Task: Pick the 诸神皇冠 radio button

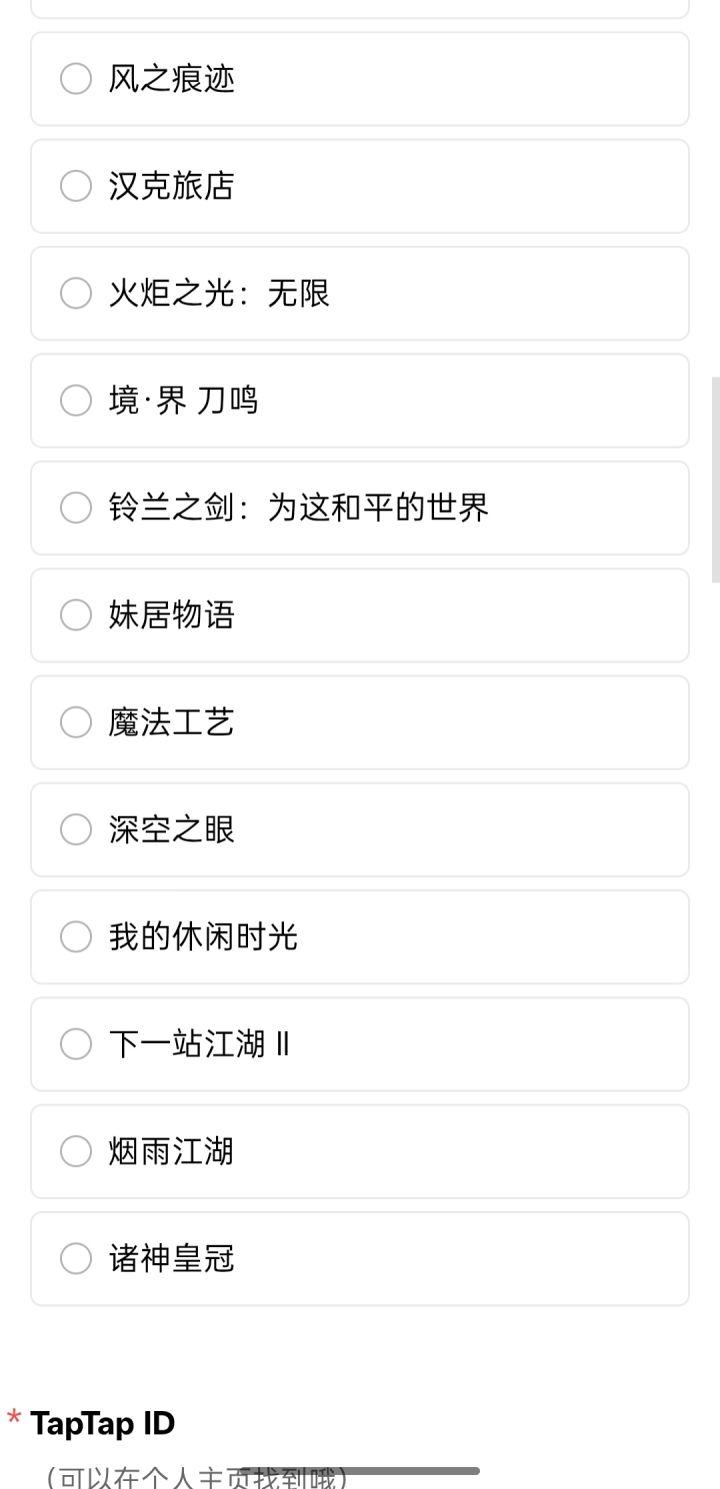Action: coord(76,1258)
